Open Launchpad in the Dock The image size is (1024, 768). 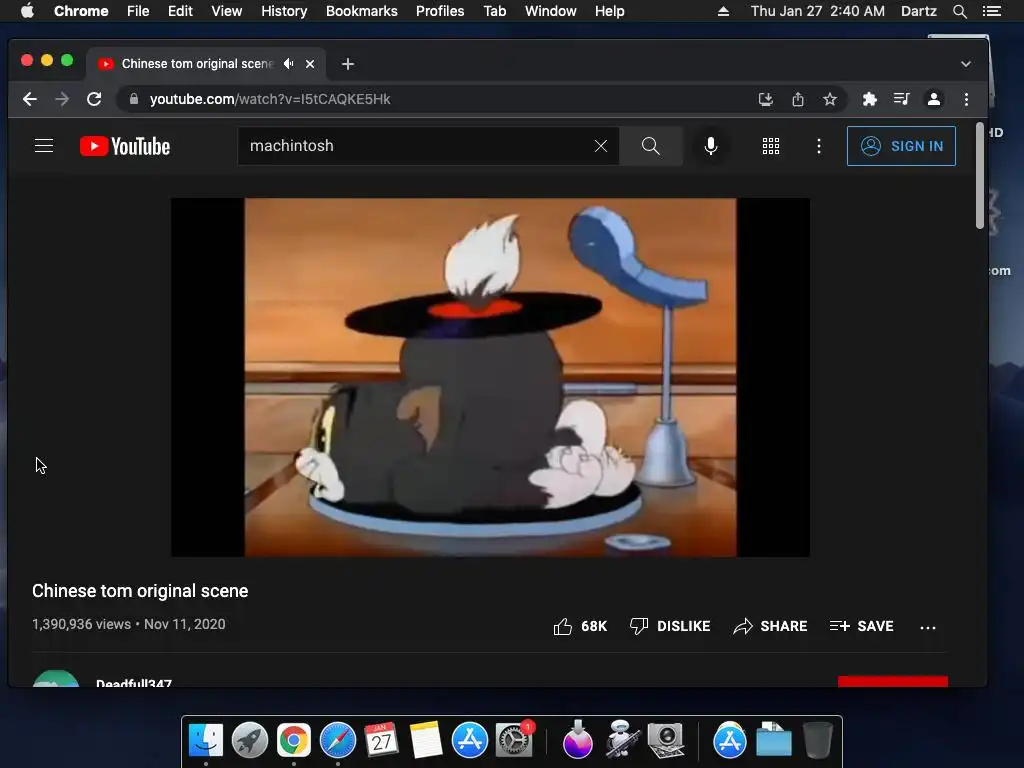[249, 741]
